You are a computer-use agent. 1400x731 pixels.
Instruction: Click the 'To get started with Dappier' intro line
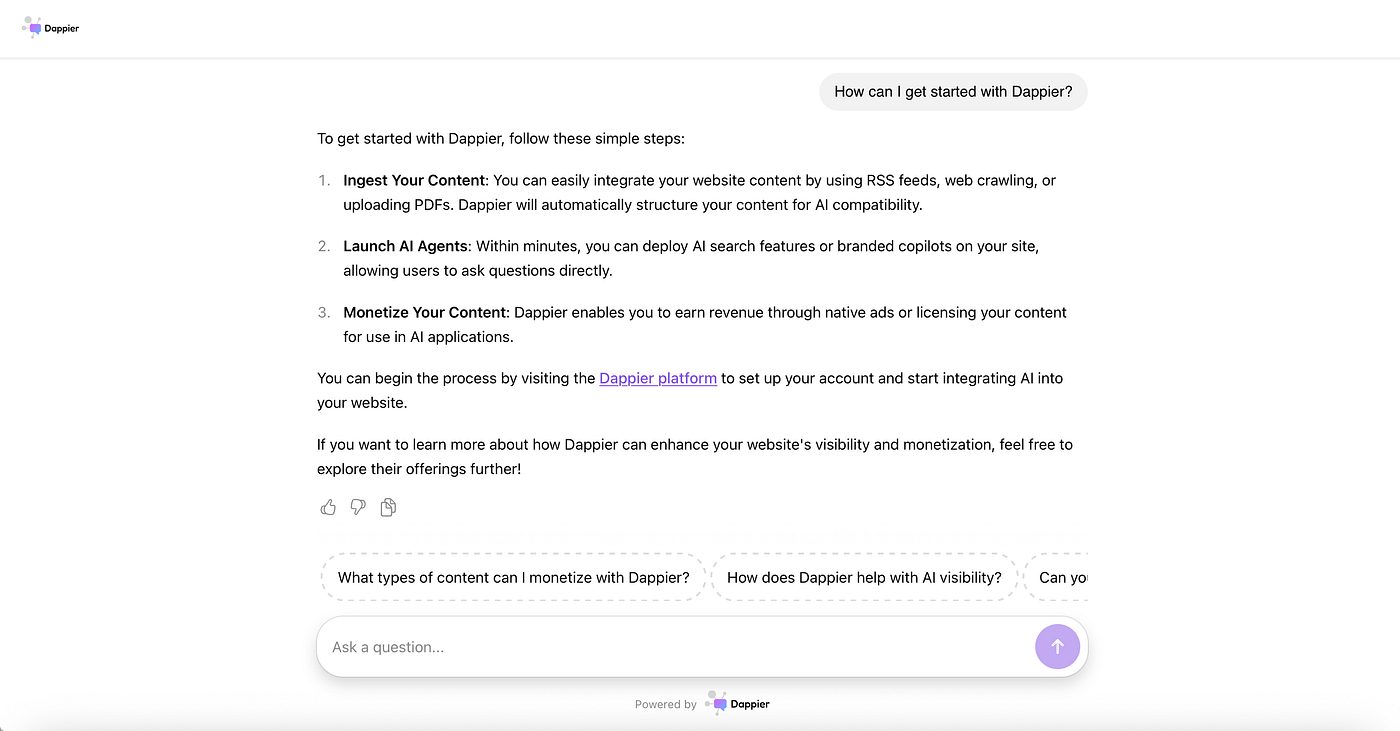pyautogui.click(x=501, y=138)
